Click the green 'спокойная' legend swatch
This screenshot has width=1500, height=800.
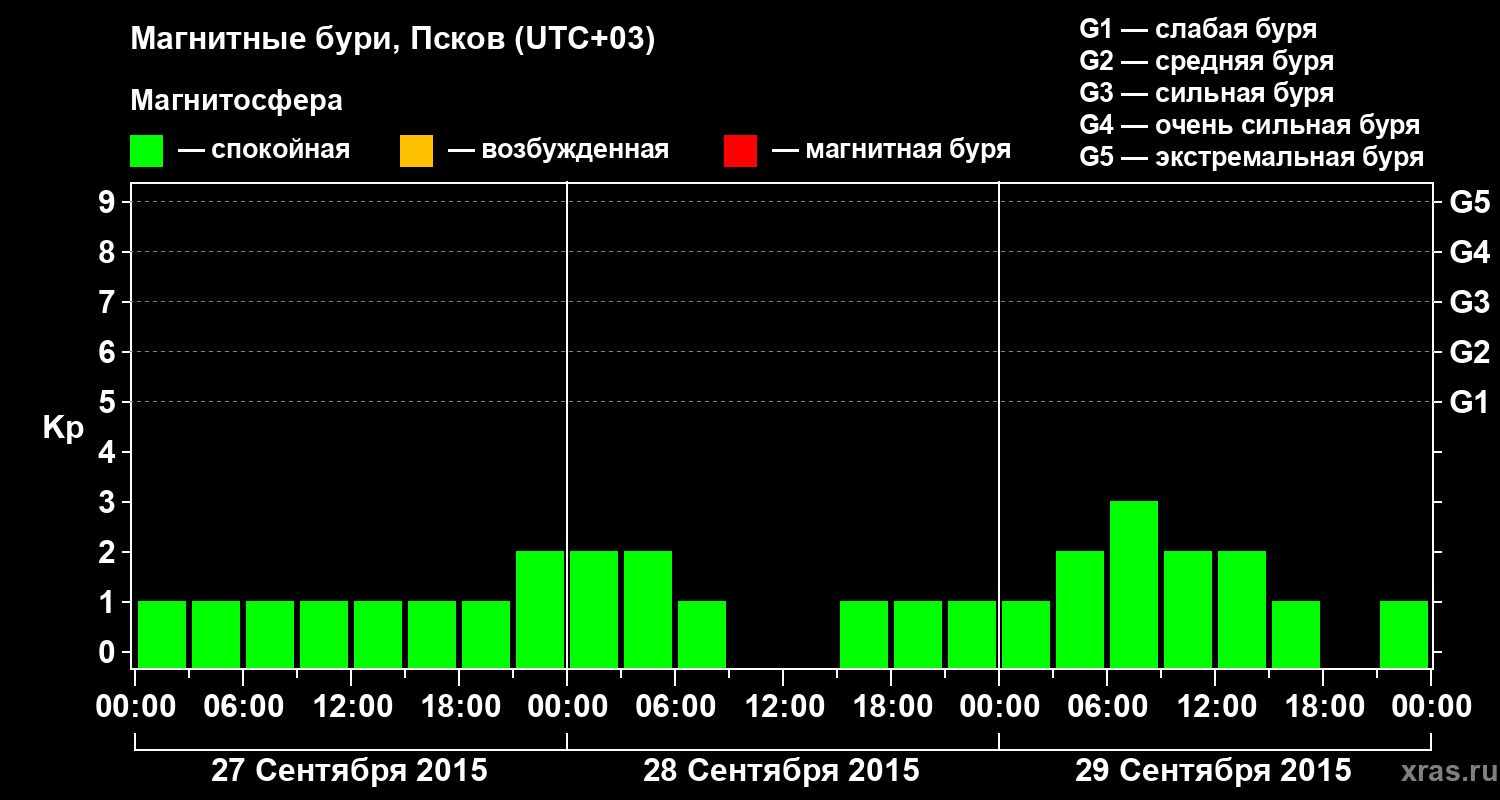point(146,151)
